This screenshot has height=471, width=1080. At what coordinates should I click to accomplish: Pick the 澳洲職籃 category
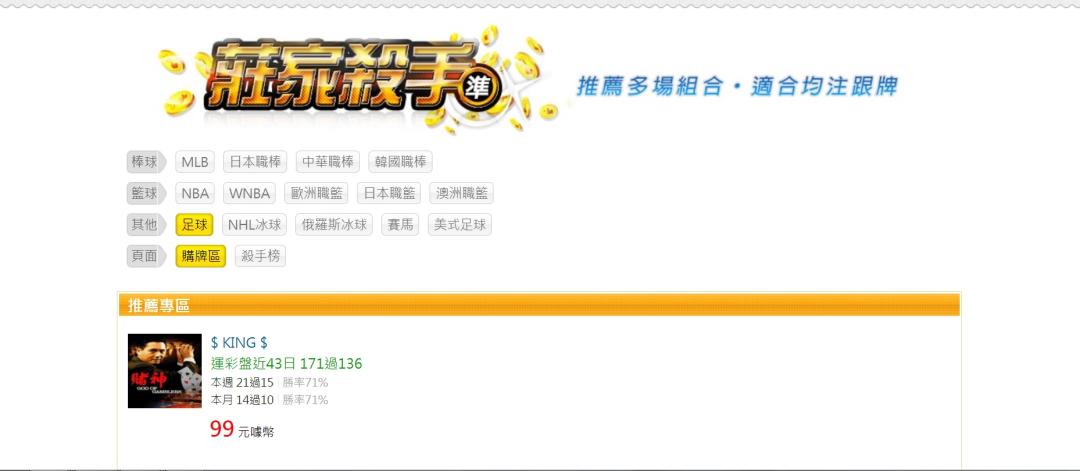[461, 193]
